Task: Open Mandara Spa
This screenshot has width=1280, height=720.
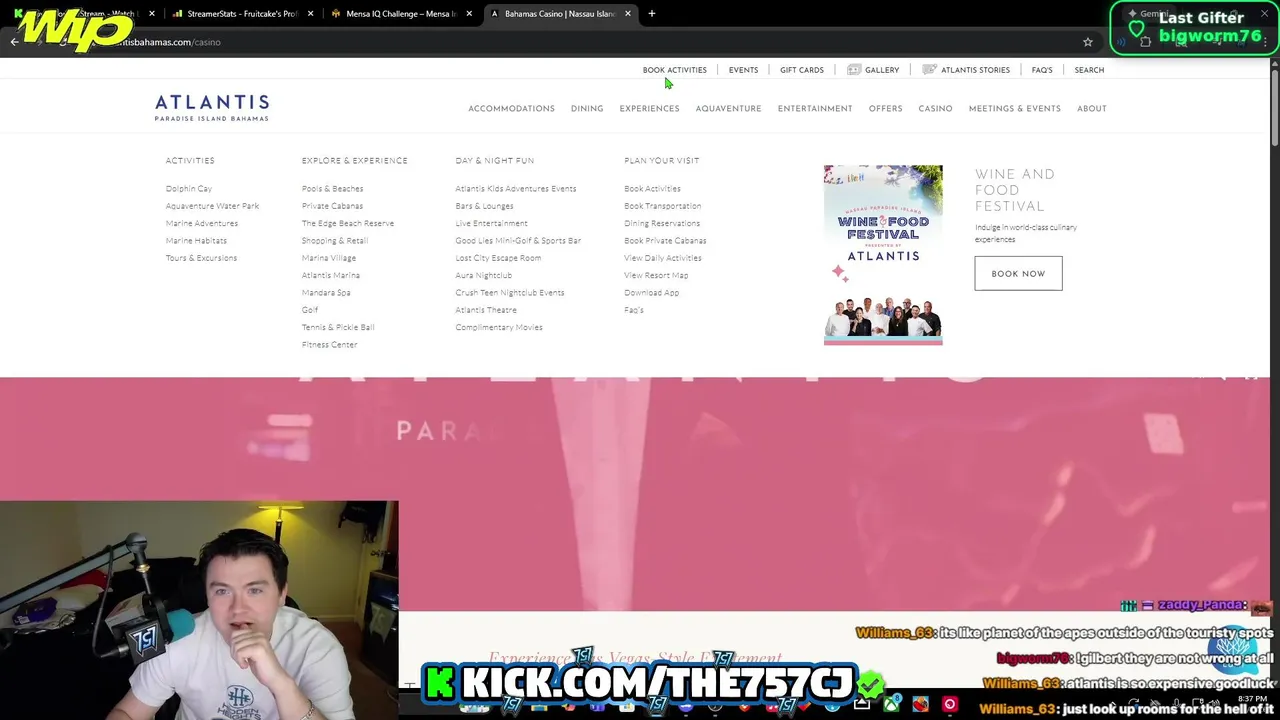Action: 326,293
